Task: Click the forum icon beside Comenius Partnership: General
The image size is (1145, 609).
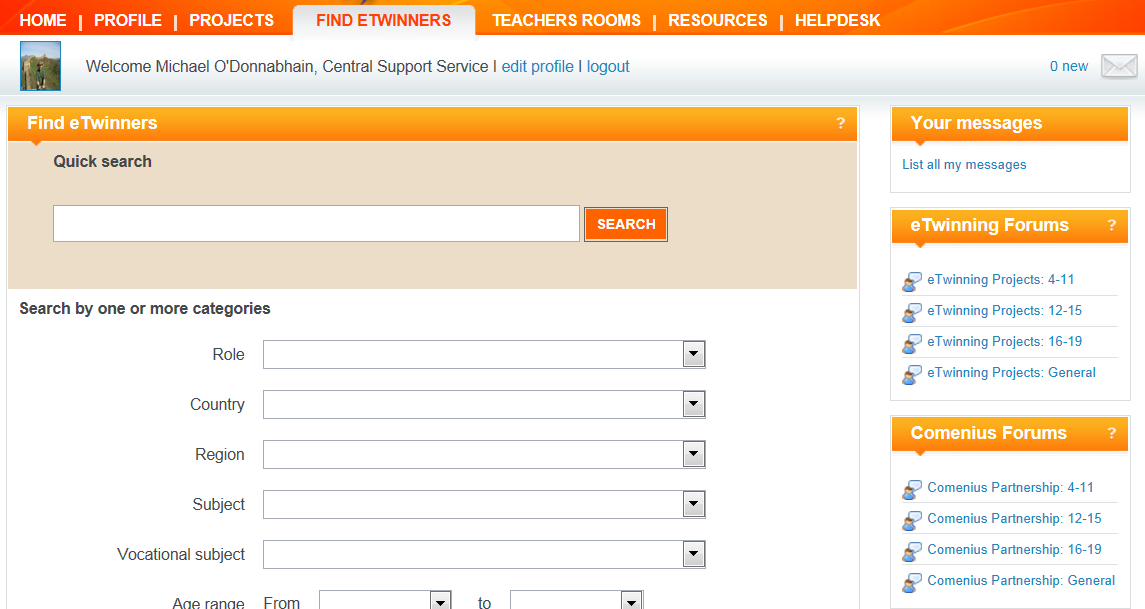Action: pyautogui.click(x=912, y=583)
